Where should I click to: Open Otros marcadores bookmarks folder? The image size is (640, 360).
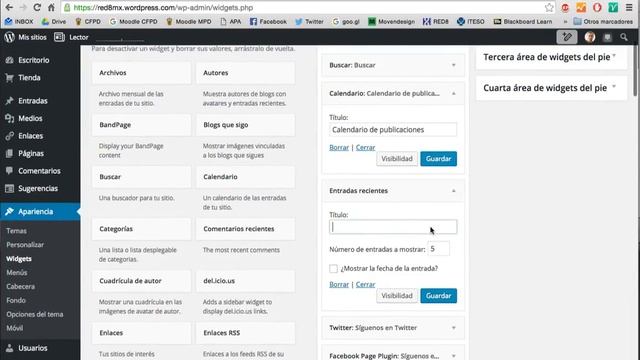point(603,21)
